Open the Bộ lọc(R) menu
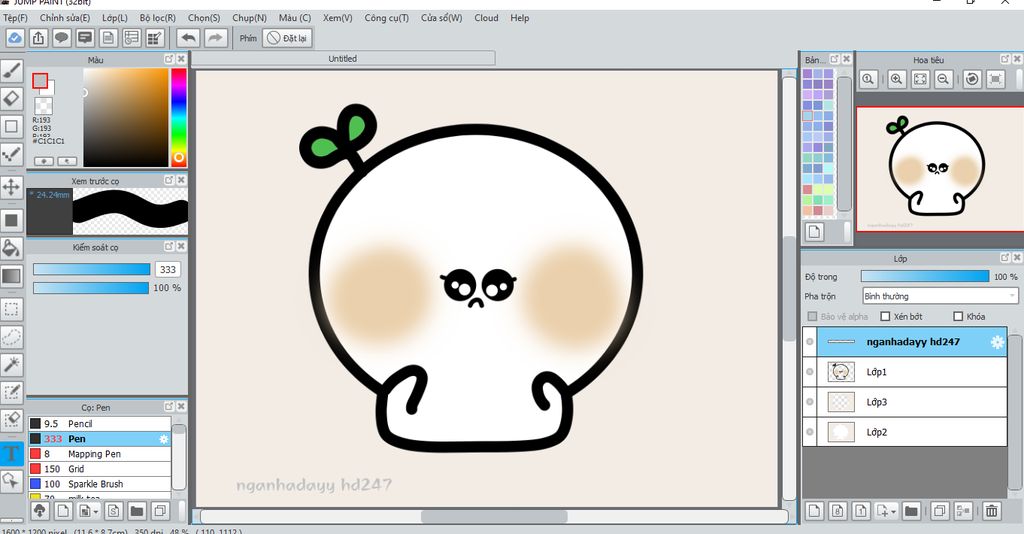 click(157, 18)
